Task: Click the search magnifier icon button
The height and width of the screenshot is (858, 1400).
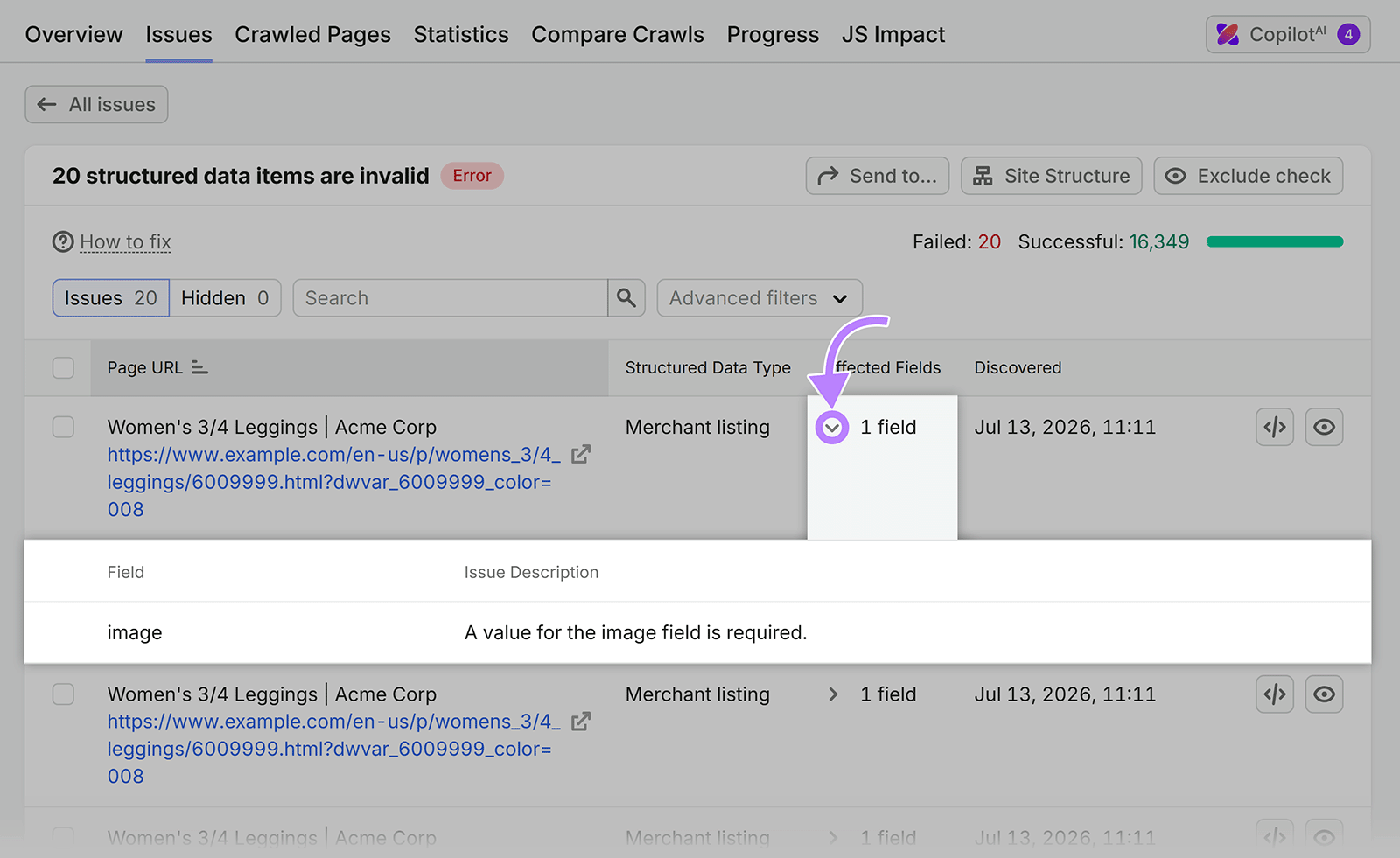Action: pos(626,298)
